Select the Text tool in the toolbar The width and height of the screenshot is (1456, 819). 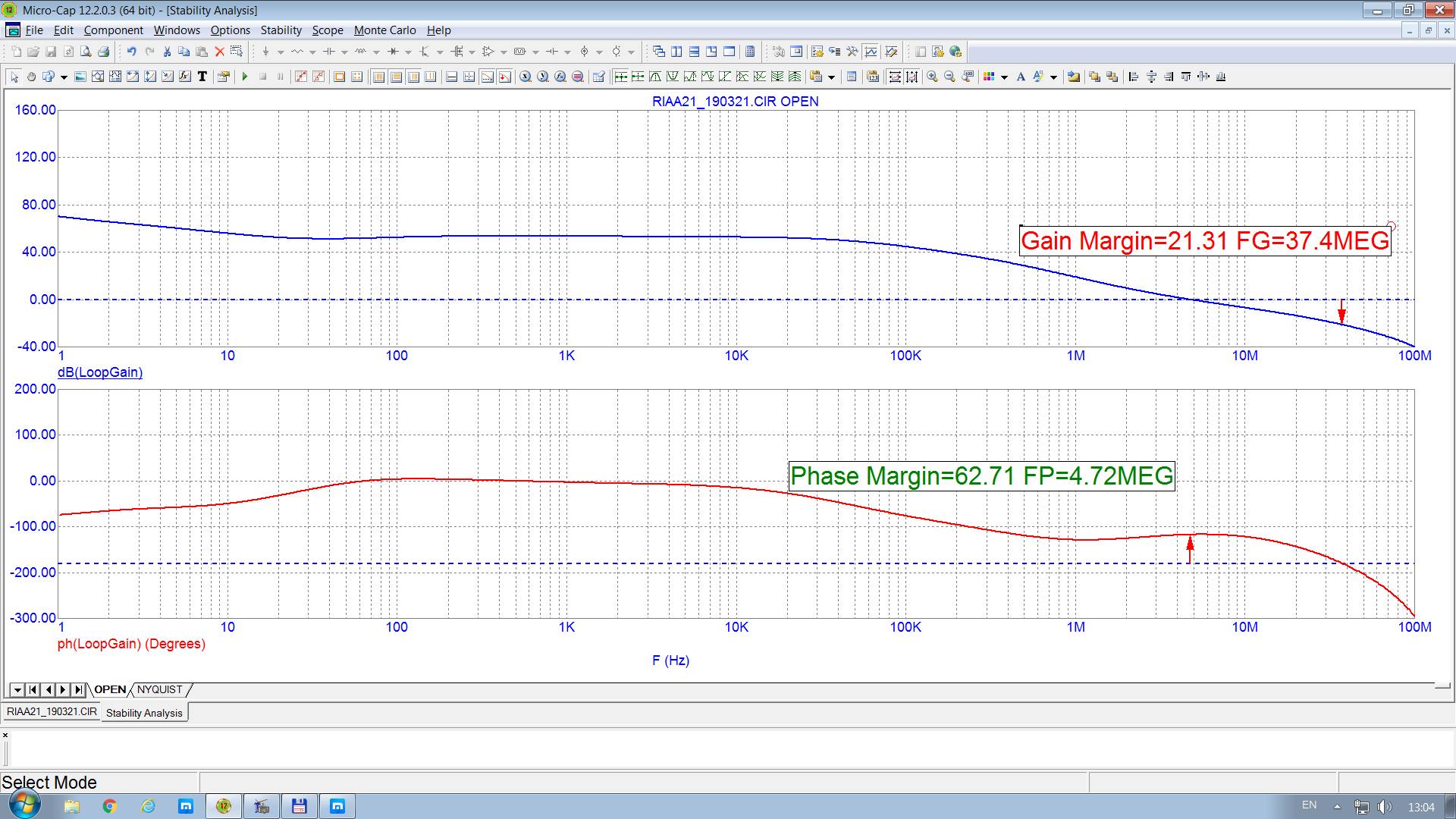pyautogui.click(x=202, y=77)
